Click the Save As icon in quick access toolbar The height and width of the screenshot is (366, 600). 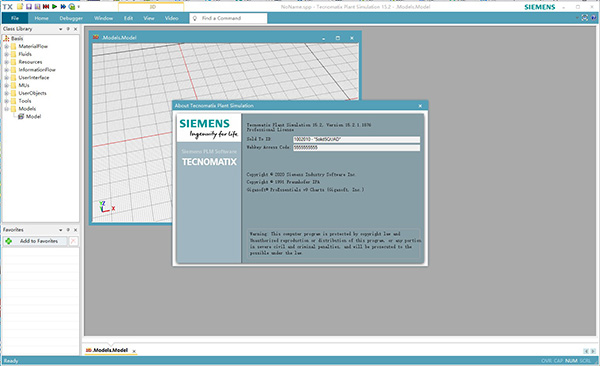click(x=38, y=7)
